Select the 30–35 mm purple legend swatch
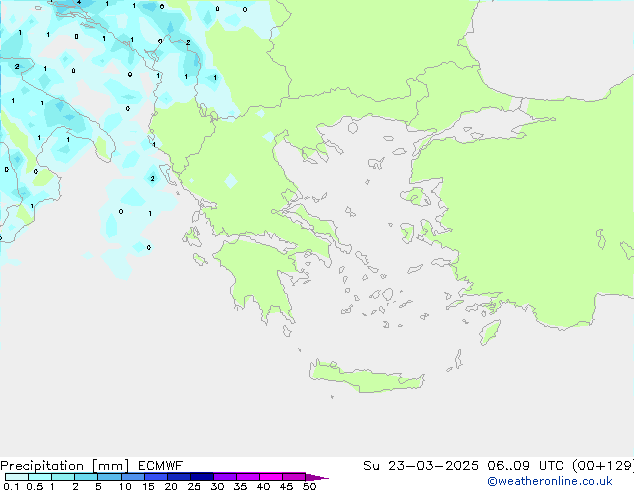The image size is (634, 490). click(x=225, y=477)
